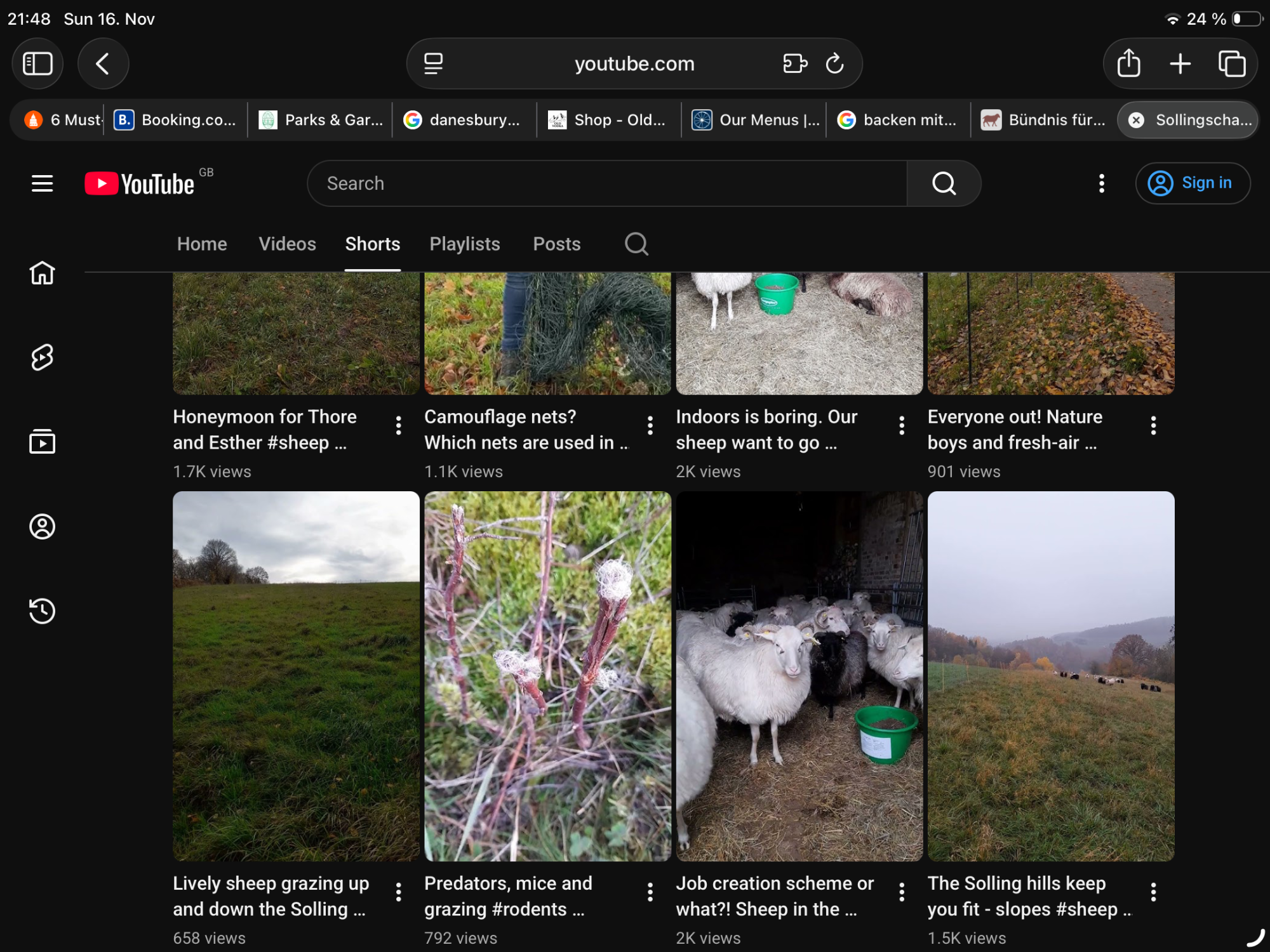Toggle the Safari sidebar panel
1270x952 pixels.
point(37,63)
